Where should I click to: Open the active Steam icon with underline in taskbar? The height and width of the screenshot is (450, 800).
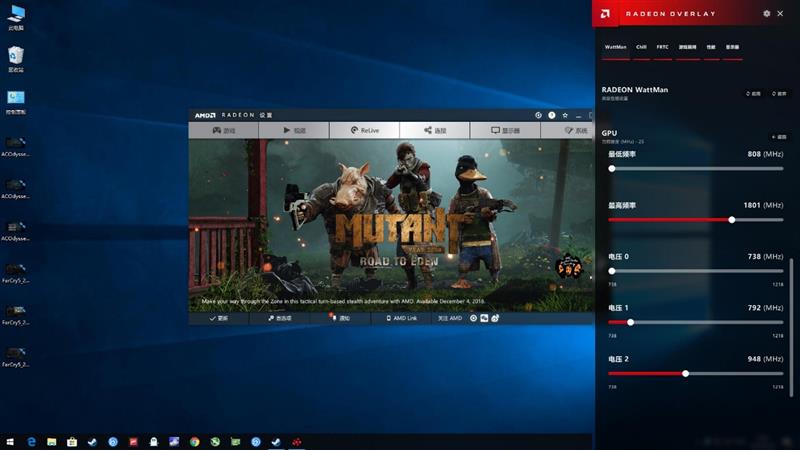pyautogui.click(x=276, y=442)
